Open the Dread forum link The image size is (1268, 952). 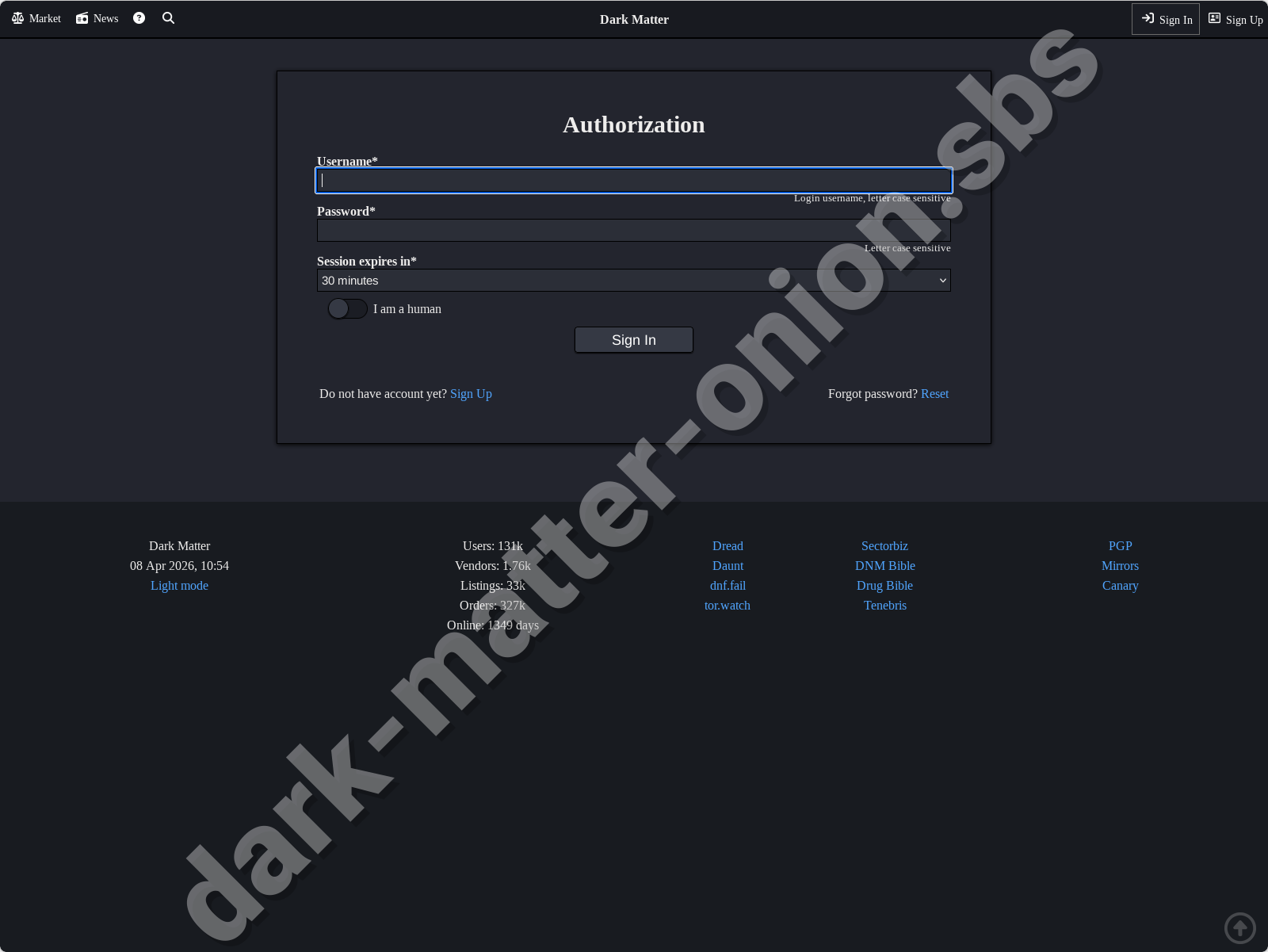[x=727, y=545]
